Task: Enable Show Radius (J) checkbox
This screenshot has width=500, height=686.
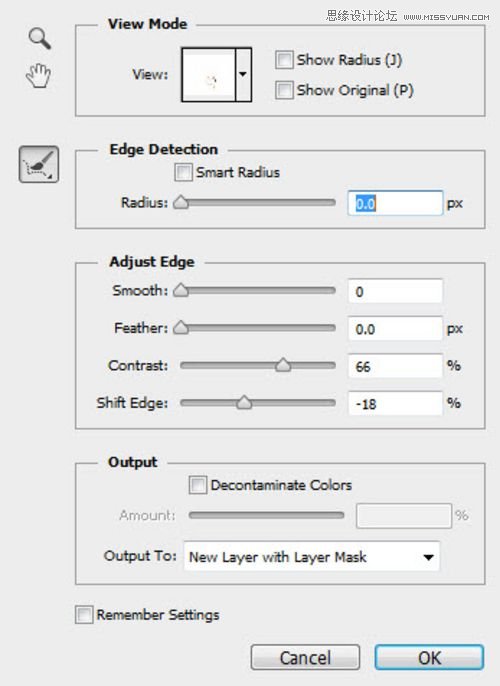Action: click(x=284, y=60)
